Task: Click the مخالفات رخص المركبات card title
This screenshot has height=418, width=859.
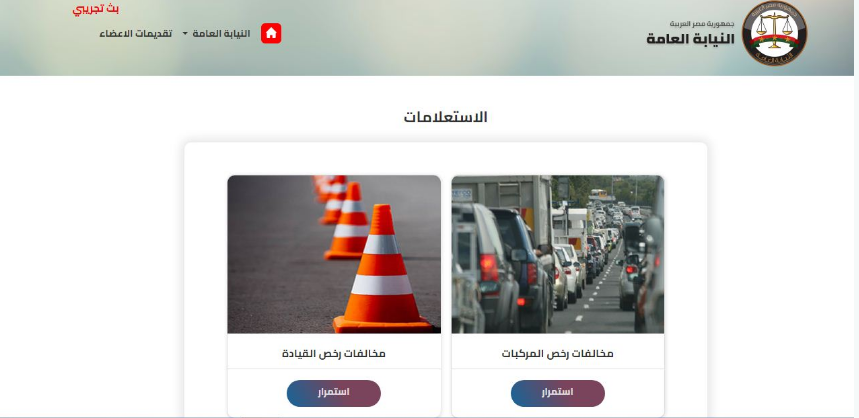Action: tap(558, 354)
